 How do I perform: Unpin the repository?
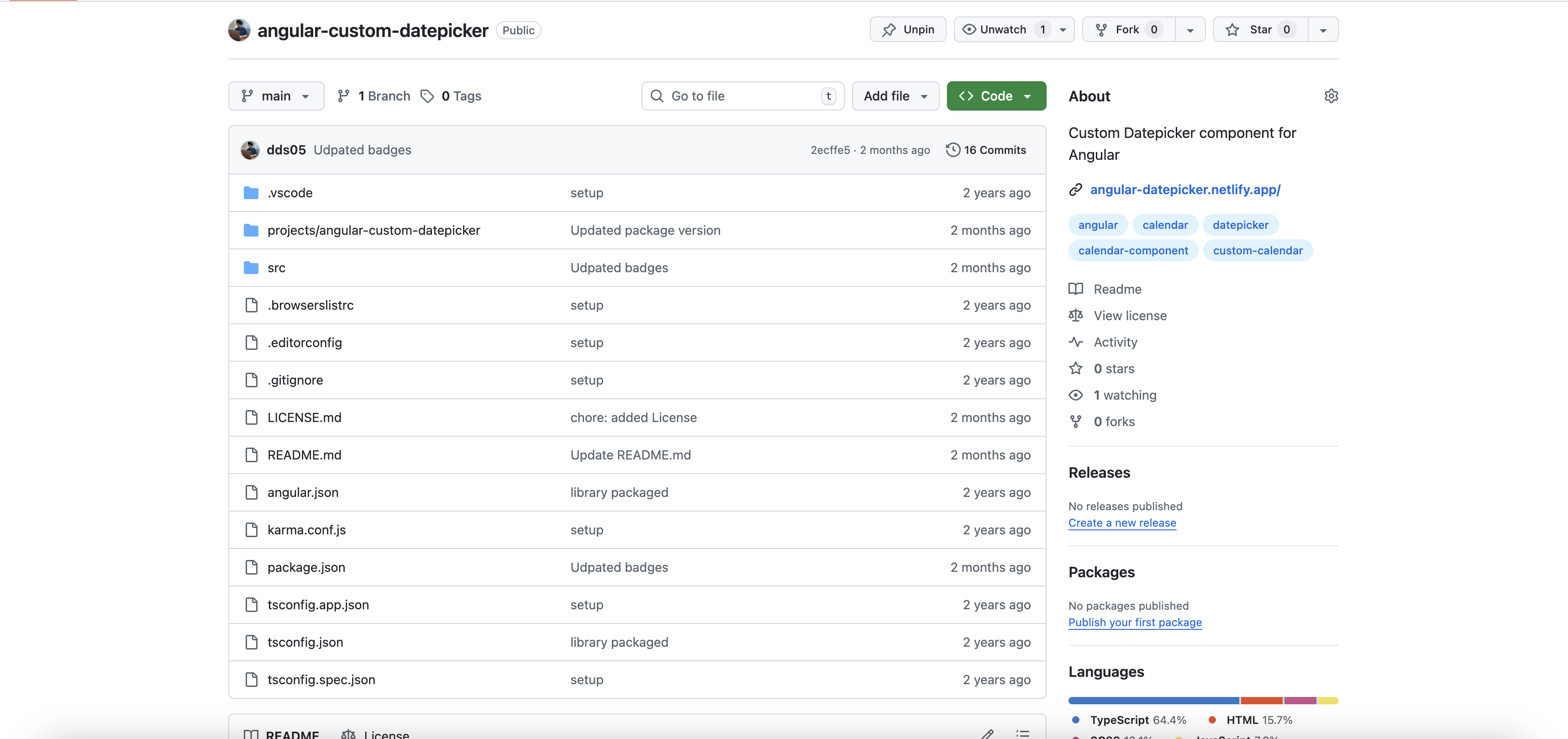[x=908, y=30]
